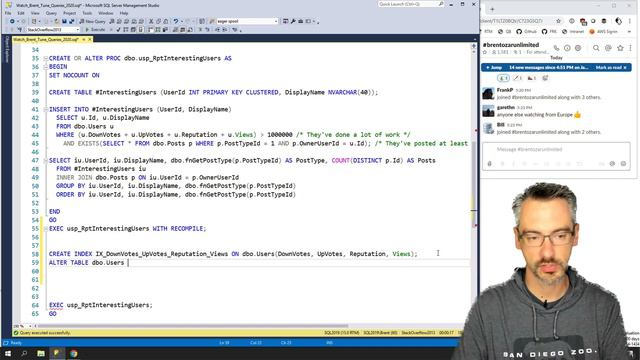Click 'SET NOCOUNT ON' in the editor

click(x=74, y=75)
